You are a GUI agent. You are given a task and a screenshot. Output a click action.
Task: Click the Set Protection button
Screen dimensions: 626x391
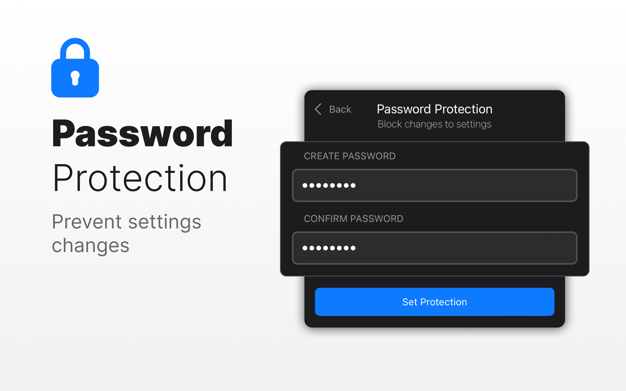(434, 302)
